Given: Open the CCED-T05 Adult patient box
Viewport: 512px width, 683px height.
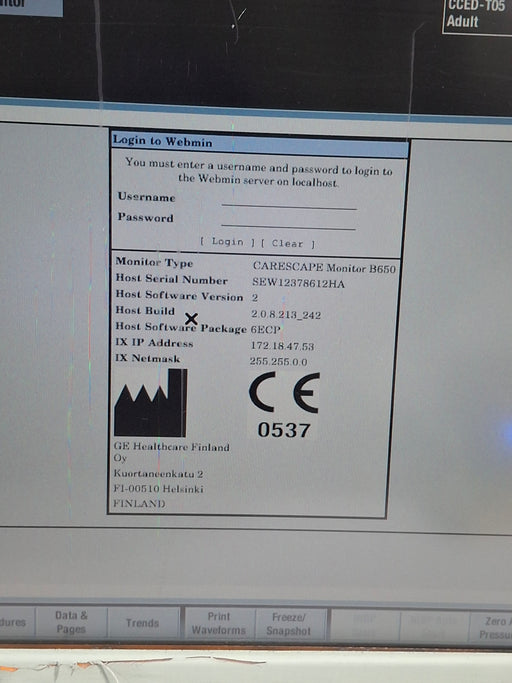Looking at the screenshot, I should click(477, 16).
